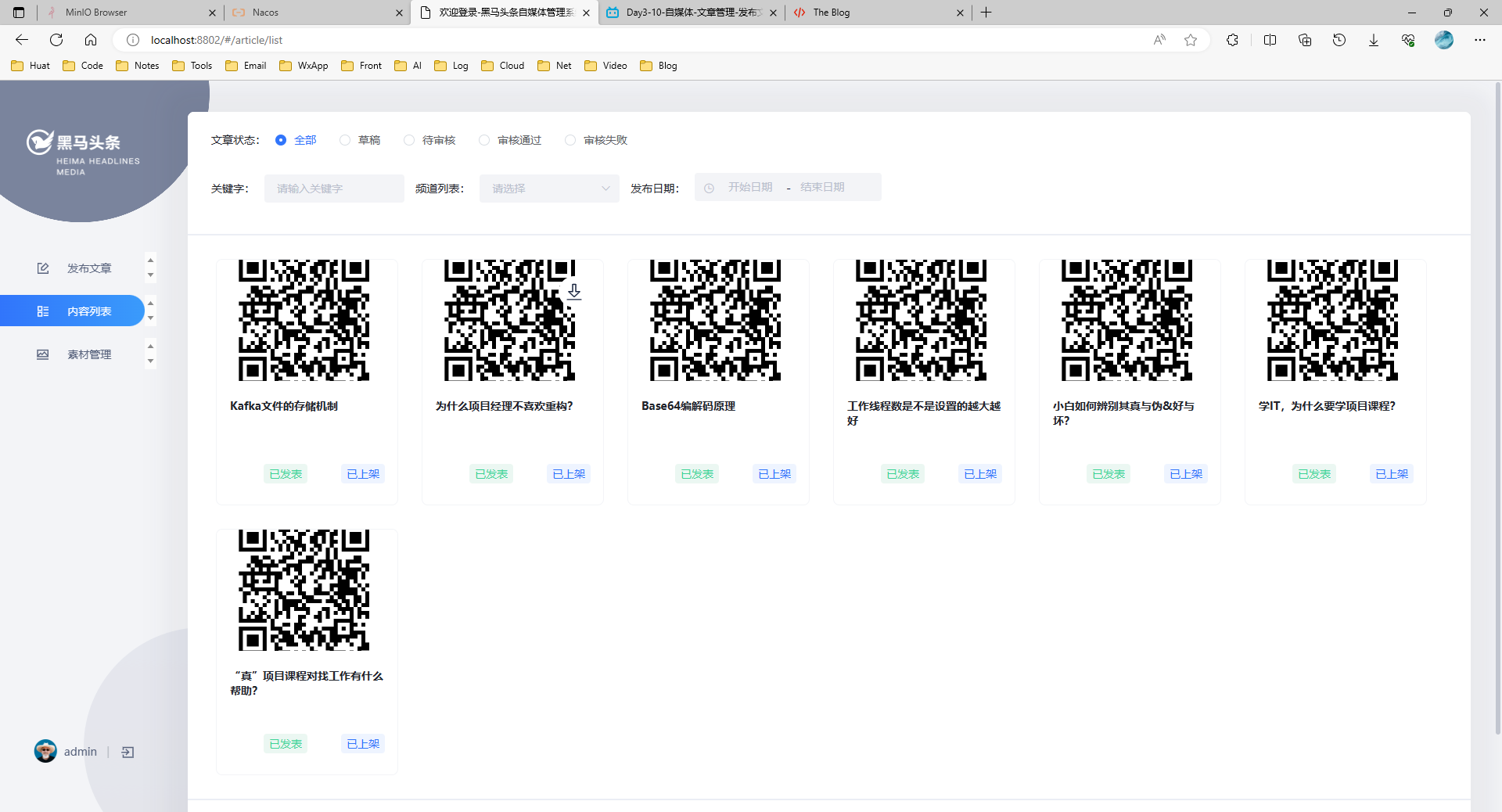Open the 开始日期 start date picker
The image size is (1502, 812).
[749, 187]
